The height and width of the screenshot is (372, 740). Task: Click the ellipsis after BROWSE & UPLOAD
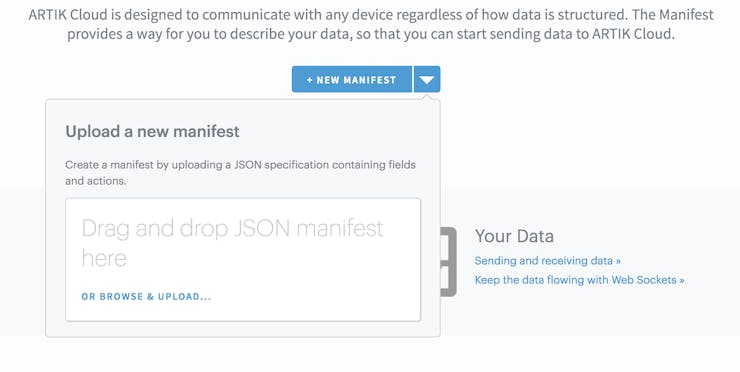(205, 297)
